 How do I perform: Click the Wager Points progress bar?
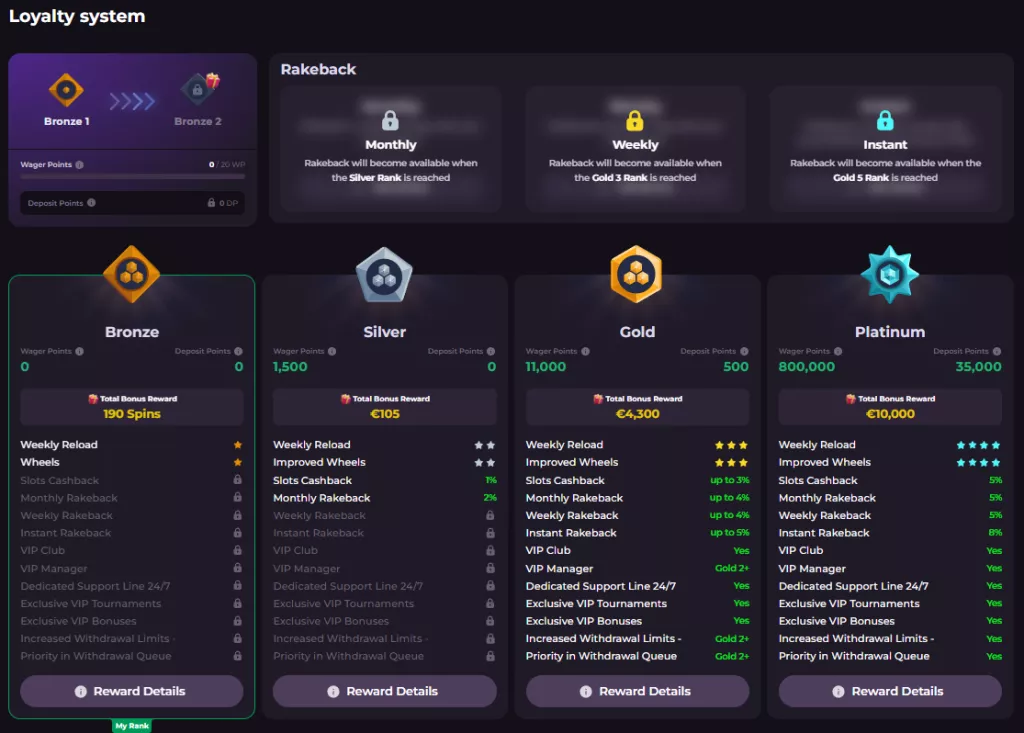pos(132,177)
